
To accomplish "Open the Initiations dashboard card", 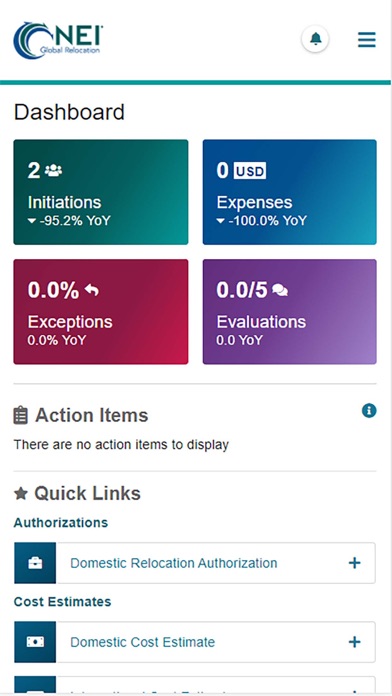I will click(101, 192).
